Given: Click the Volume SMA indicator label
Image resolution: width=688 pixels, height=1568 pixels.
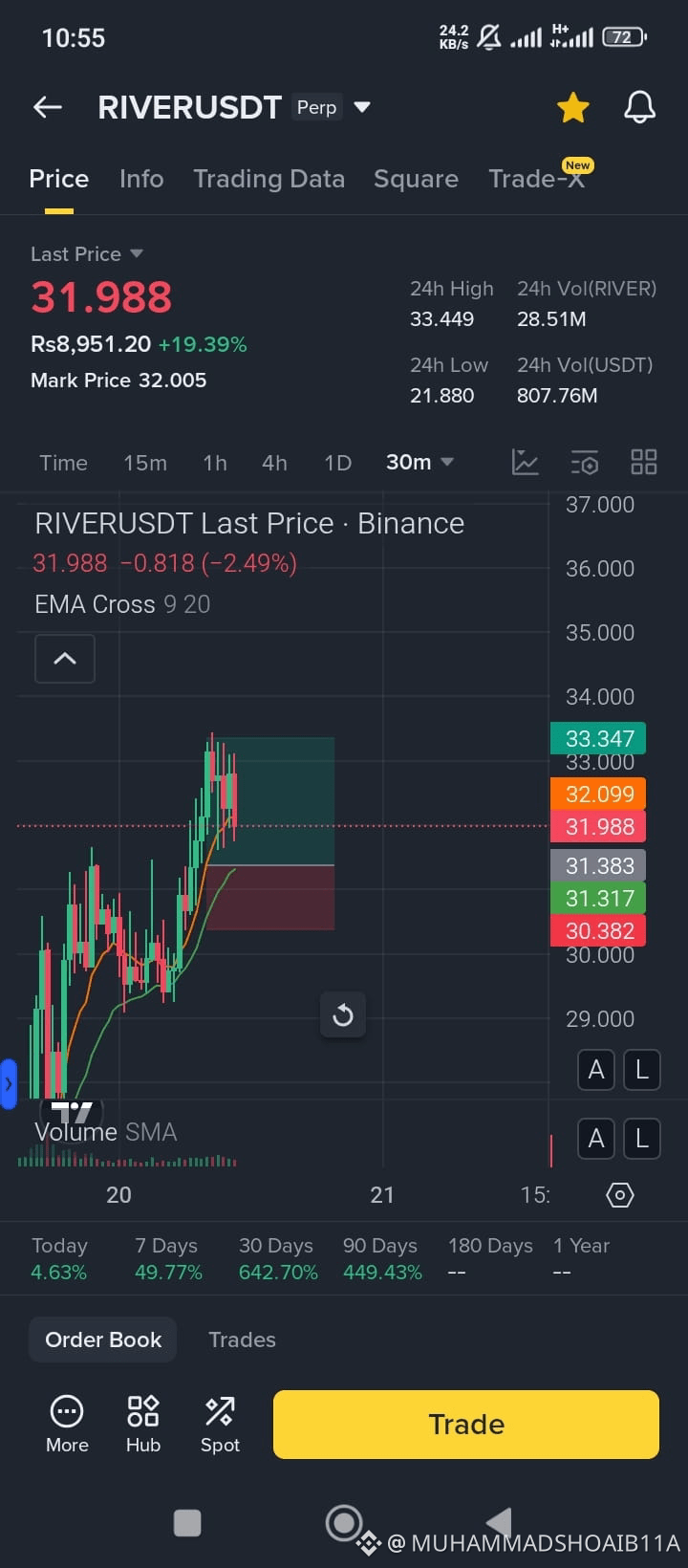Looking at the screenshot, I should (106, 1133).
